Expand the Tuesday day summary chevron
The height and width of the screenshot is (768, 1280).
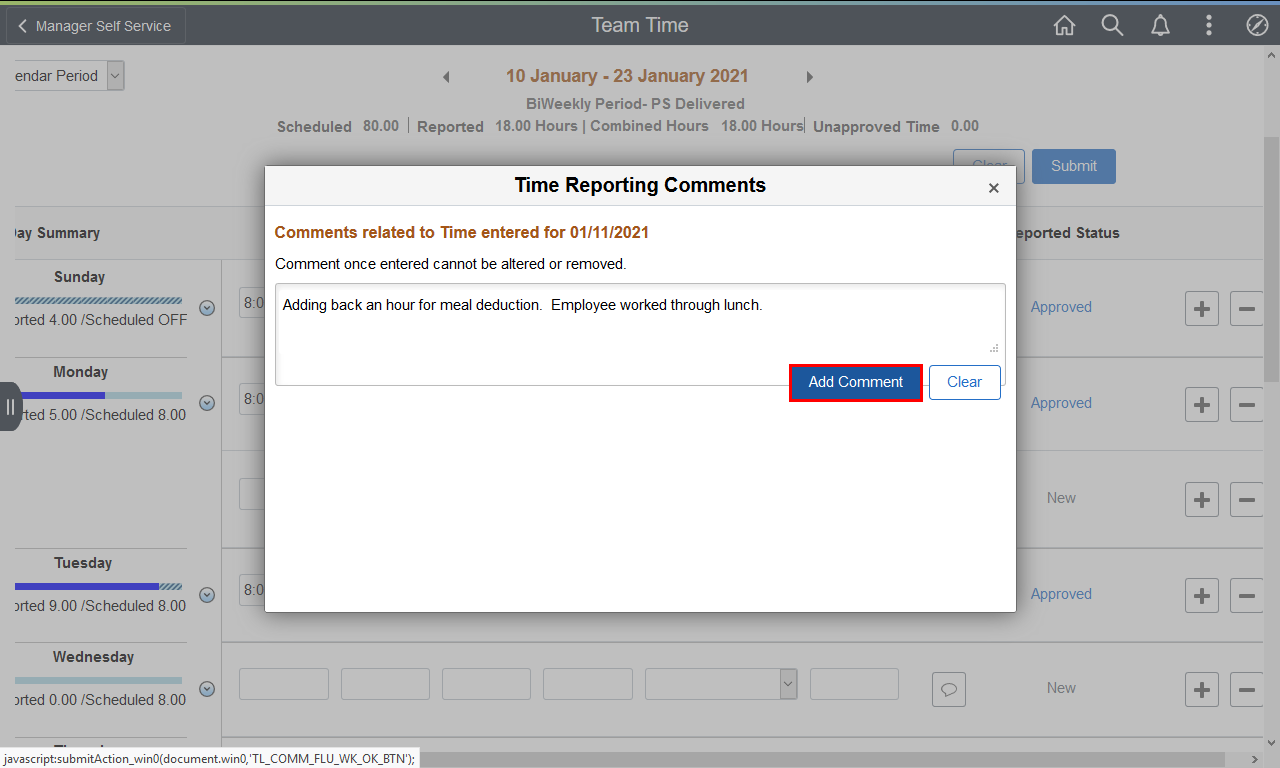pyautogui.click(x=207, y=595)
